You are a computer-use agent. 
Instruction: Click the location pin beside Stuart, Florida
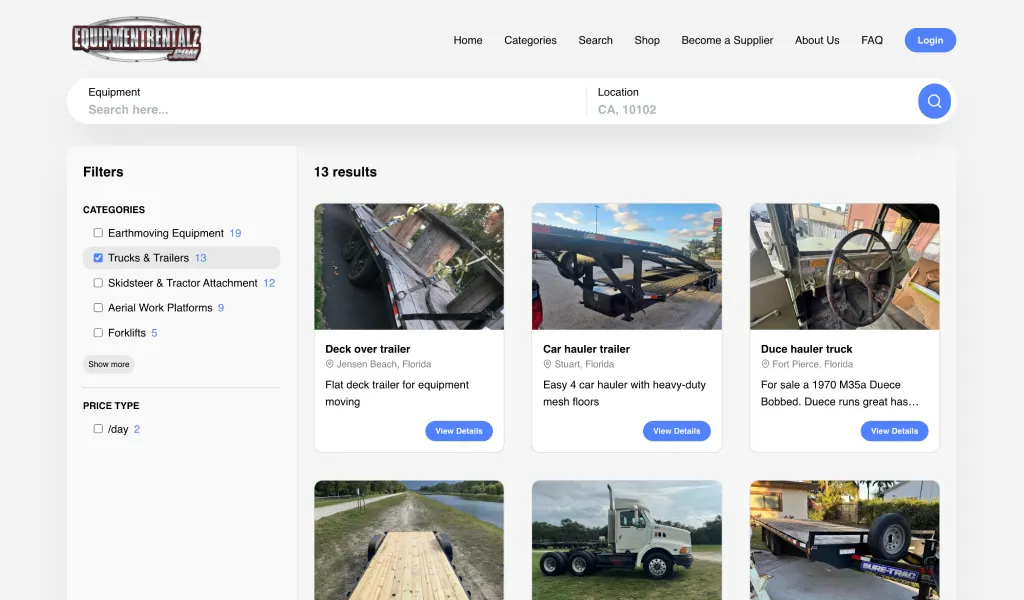(x=548, y=364)
